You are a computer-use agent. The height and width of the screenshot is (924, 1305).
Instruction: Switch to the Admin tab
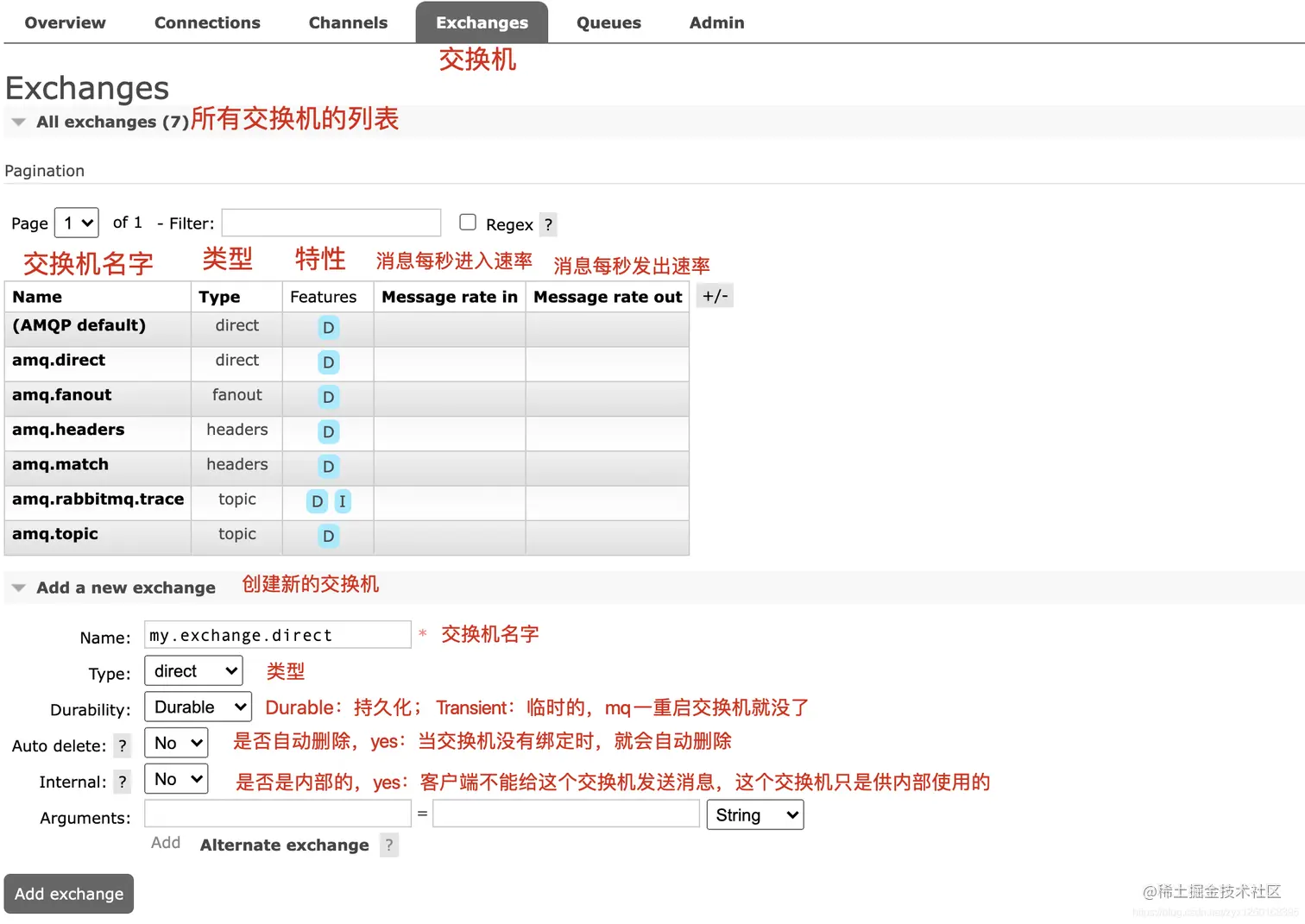coord(716,22)
